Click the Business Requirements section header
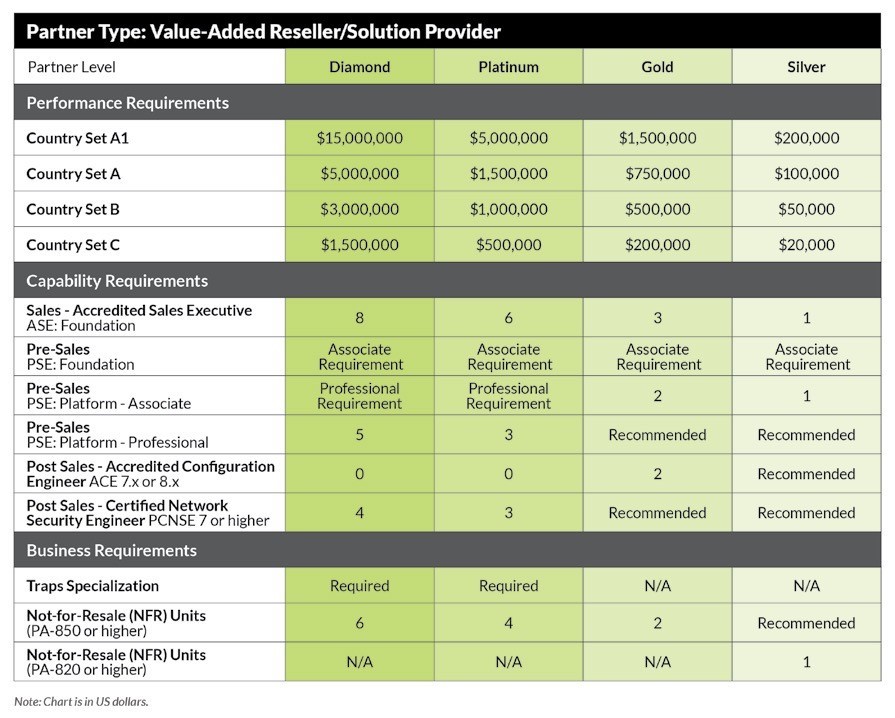895x718 pixels. (x=111, y=550)
